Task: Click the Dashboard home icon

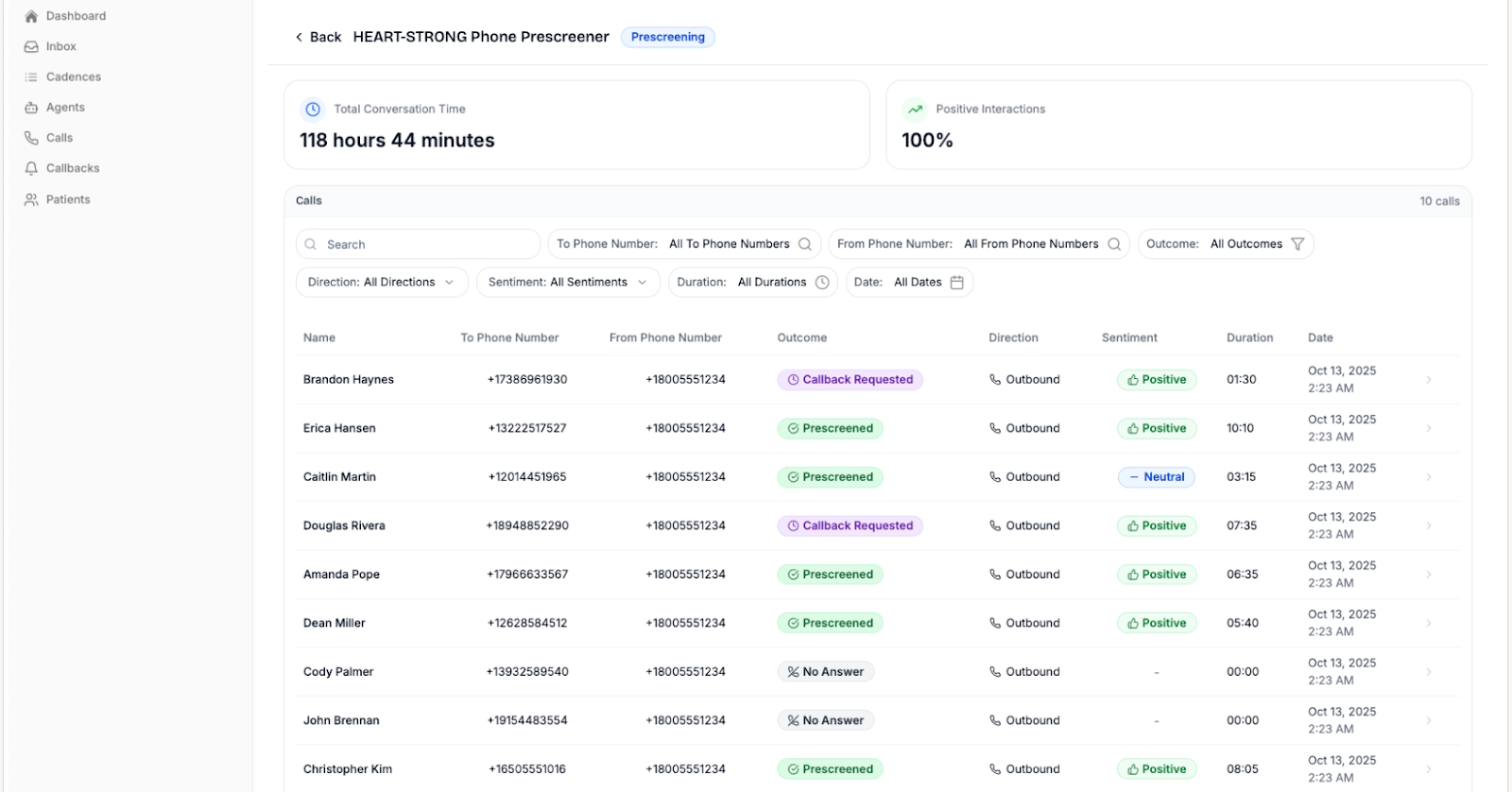Action: click(31, 16)
